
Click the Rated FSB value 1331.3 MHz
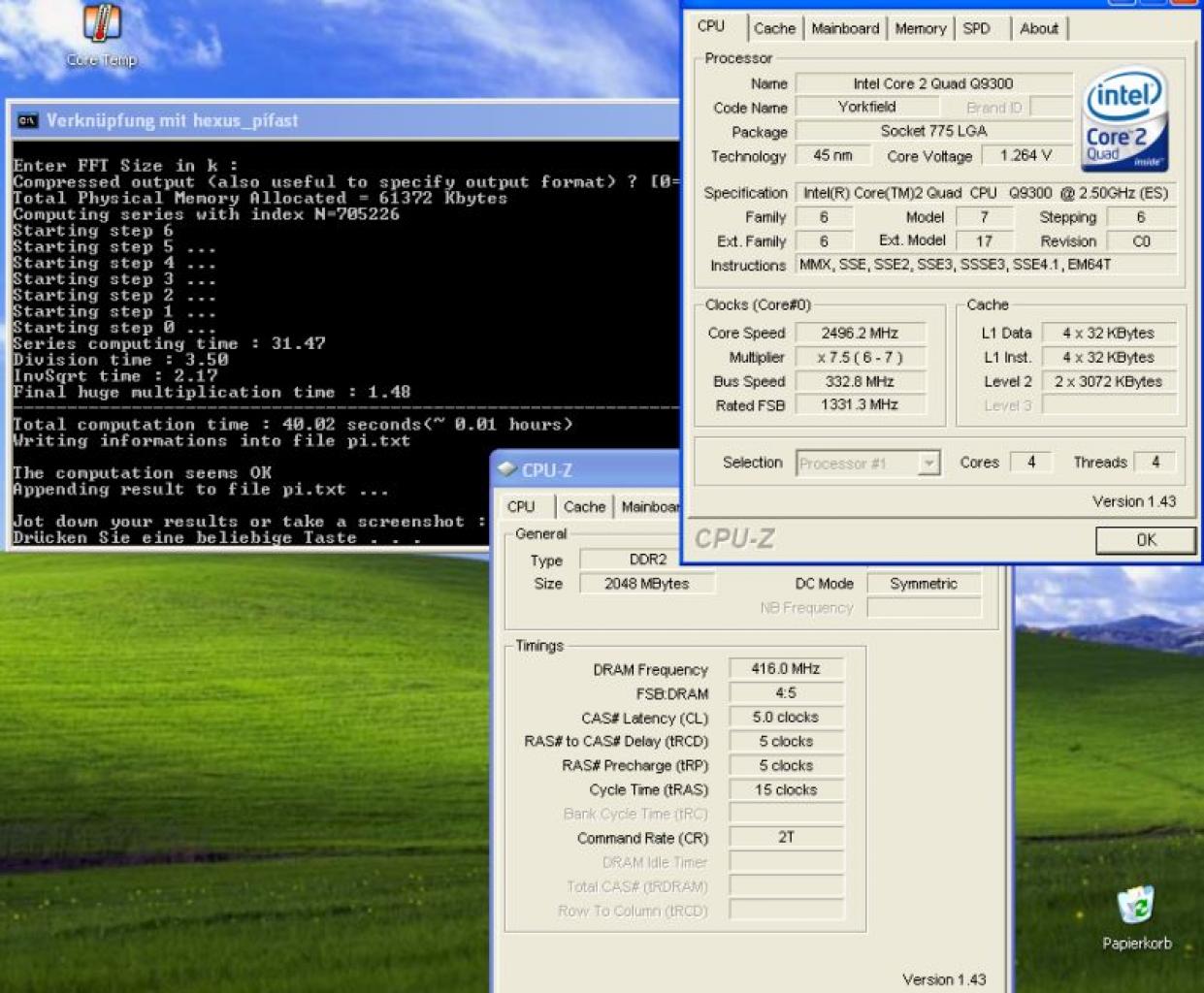[860, 404]
